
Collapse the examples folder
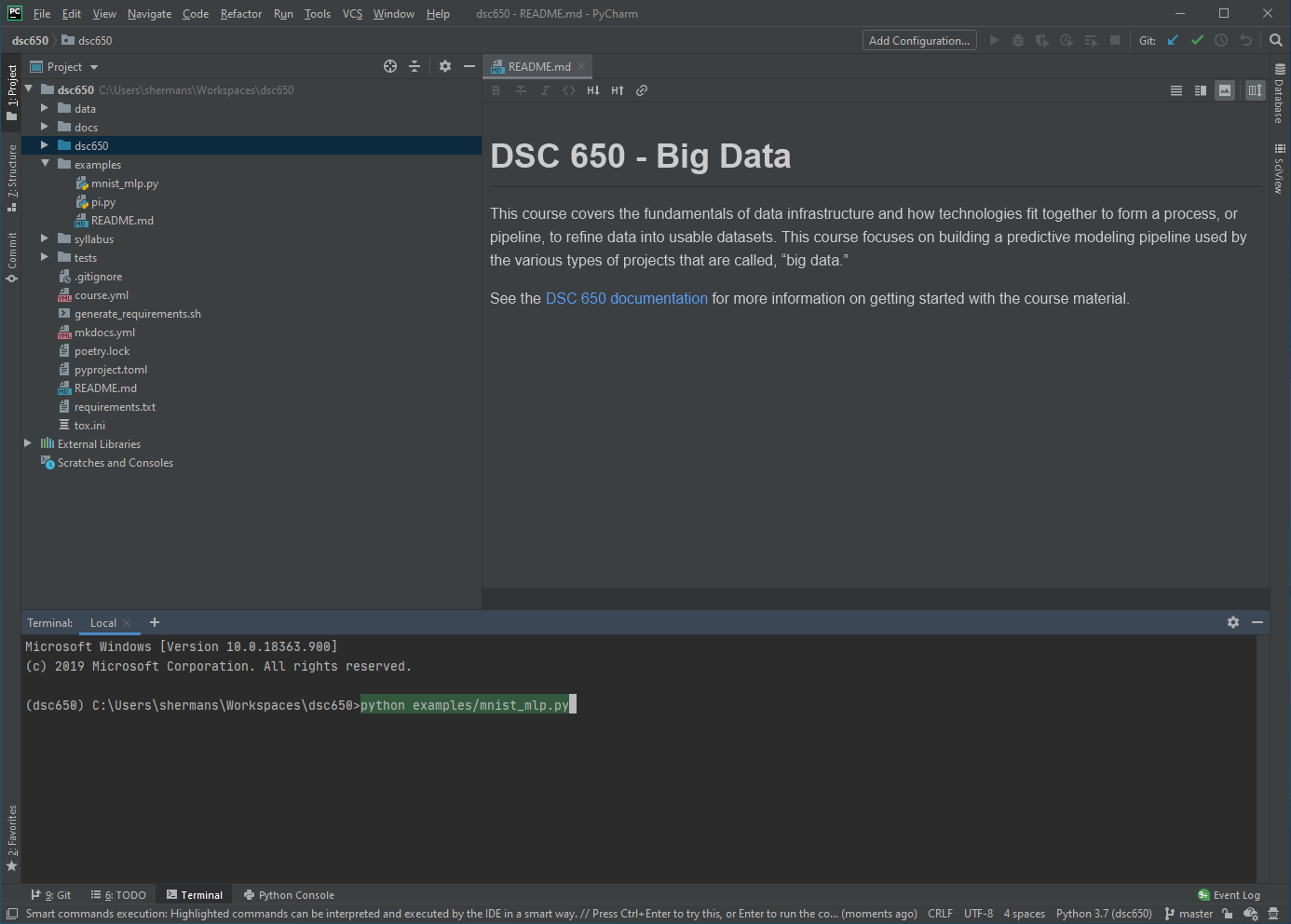44,164
